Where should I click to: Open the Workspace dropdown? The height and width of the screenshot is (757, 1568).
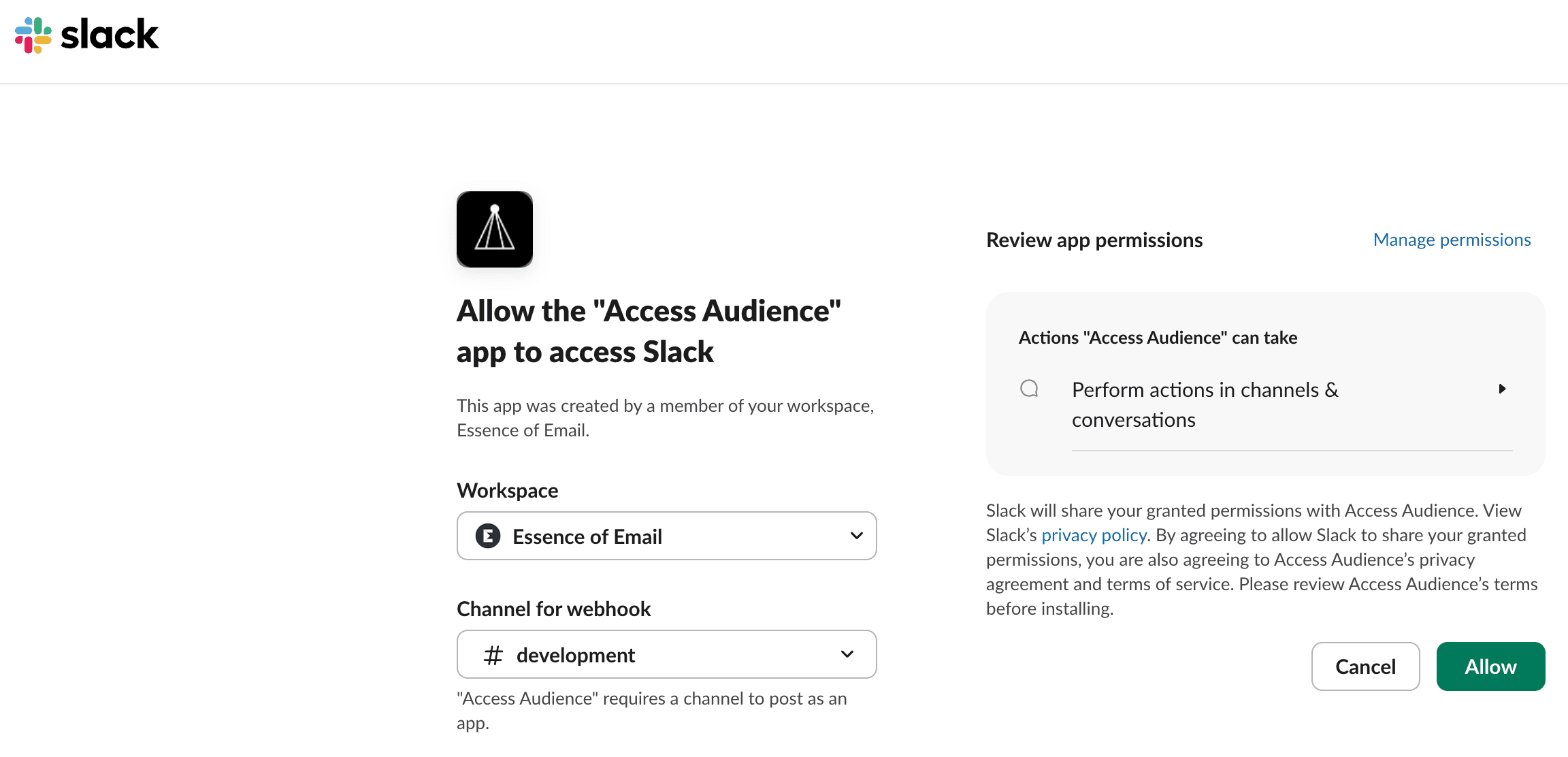click(x=666, y=536)
